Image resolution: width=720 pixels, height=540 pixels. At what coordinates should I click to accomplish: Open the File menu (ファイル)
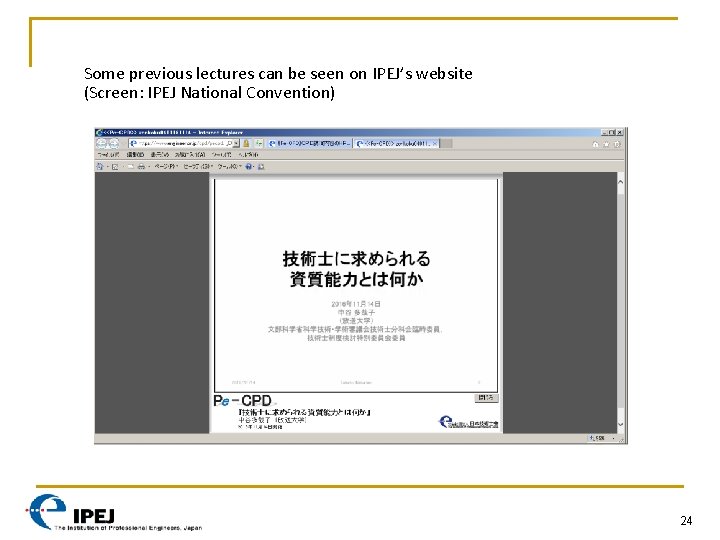(x=108, y=155)
